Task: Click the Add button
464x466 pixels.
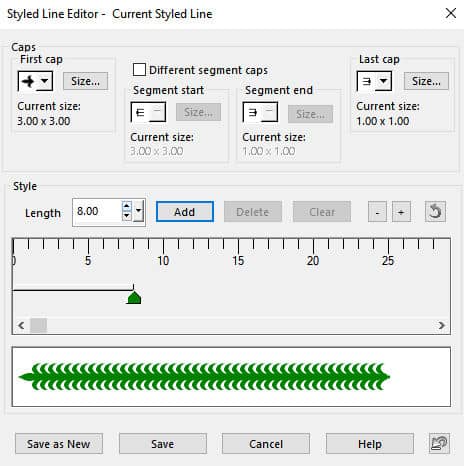Action: tap(185, 211)
